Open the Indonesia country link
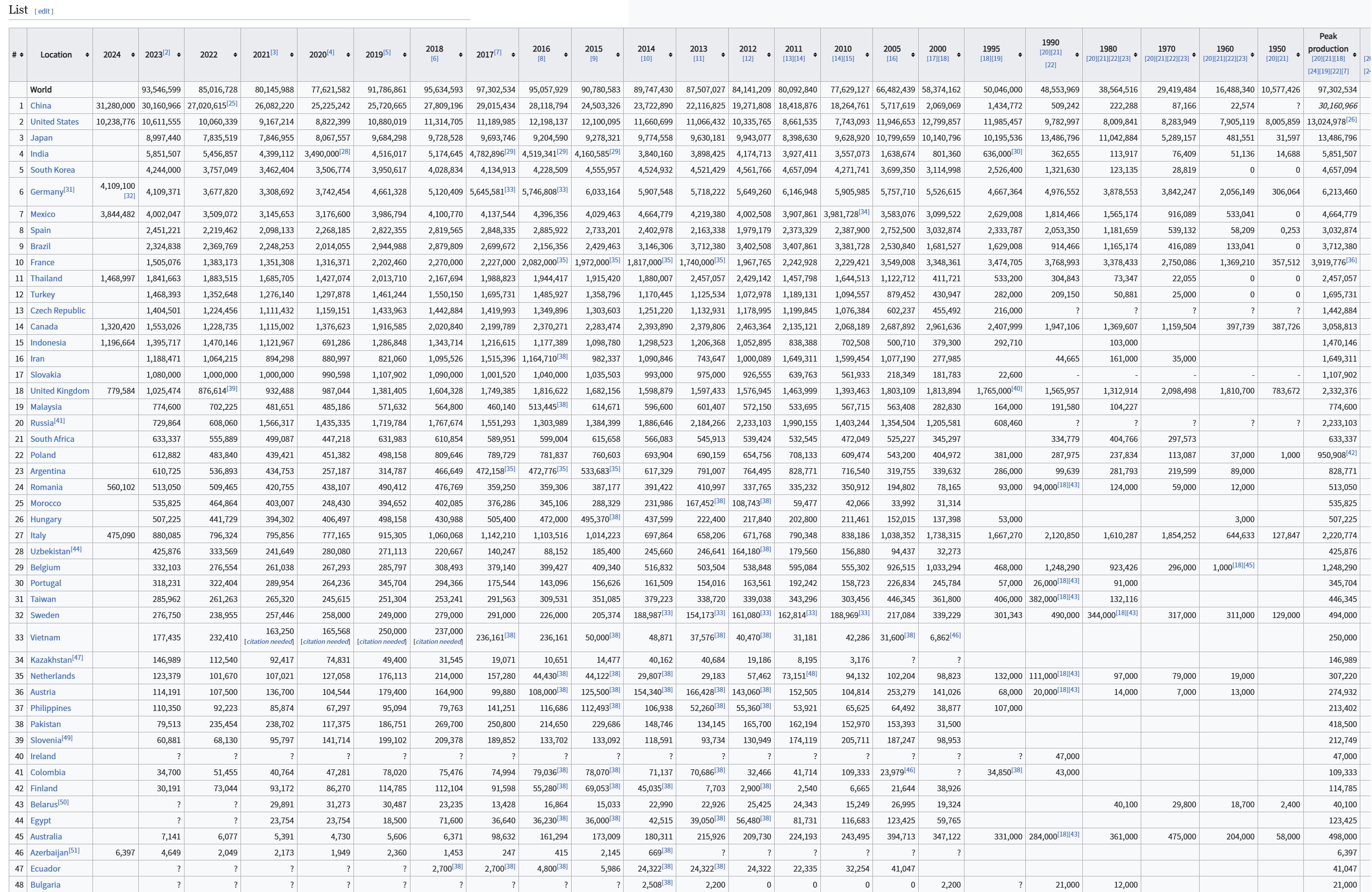 (48, 343)
